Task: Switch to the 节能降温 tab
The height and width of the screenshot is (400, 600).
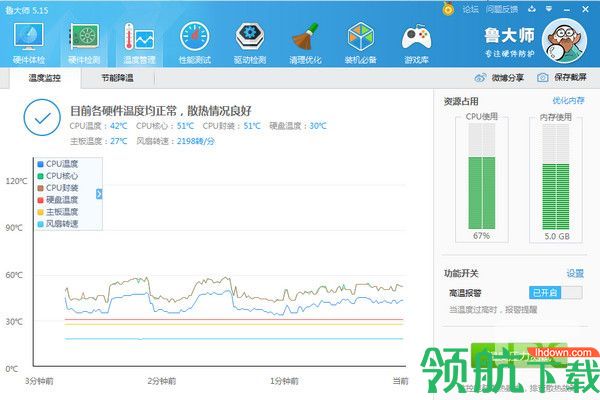Action: 117,78
